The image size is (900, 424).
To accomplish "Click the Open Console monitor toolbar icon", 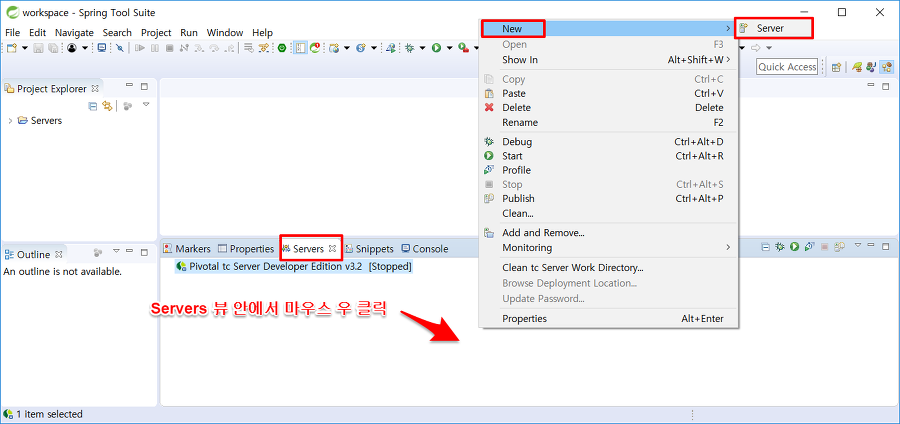I will pos(102,48).
